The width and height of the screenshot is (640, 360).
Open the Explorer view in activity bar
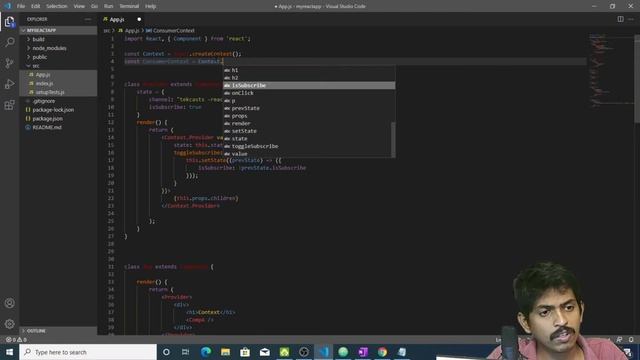(9, 22)
